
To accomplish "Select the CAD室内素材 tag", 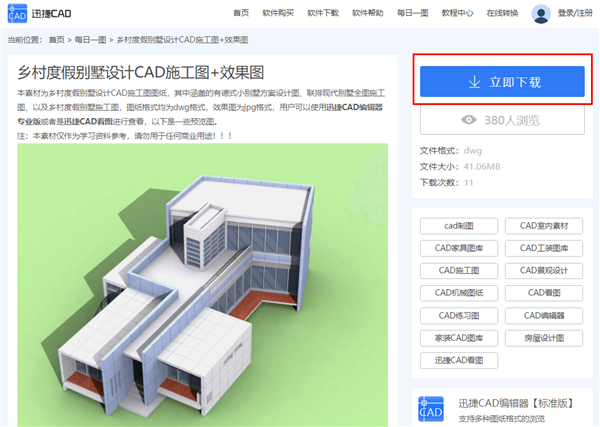I will (x=544, y=226).
